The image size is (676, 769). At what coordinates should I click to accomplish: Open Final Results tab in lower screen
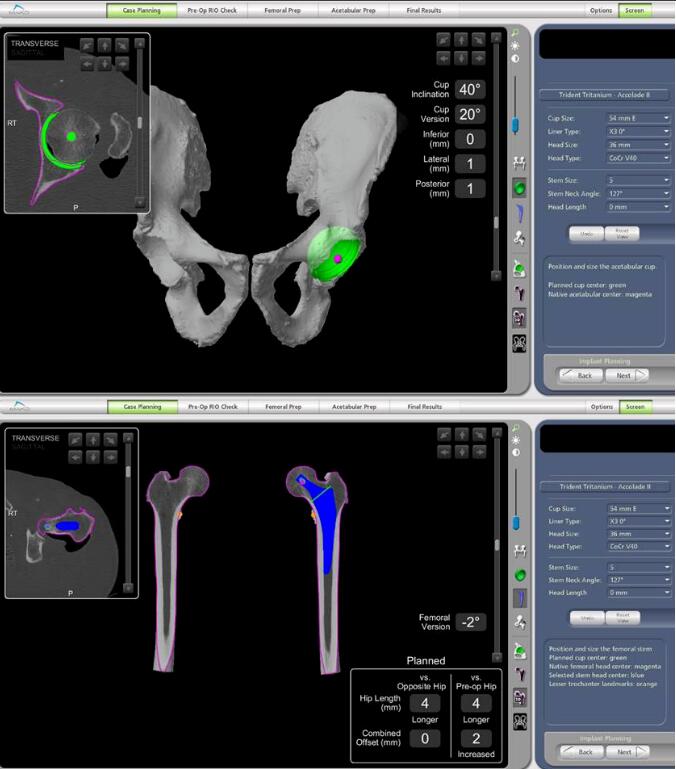424,407
